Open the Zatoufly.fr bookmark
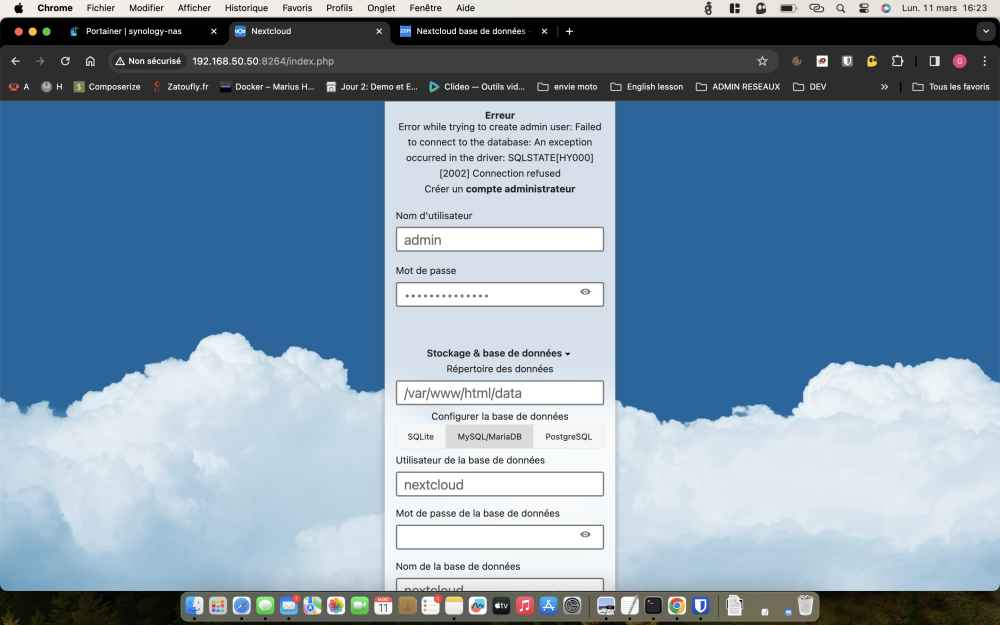The width and height of the screenshot is (1000, 625). click(180, 87)
